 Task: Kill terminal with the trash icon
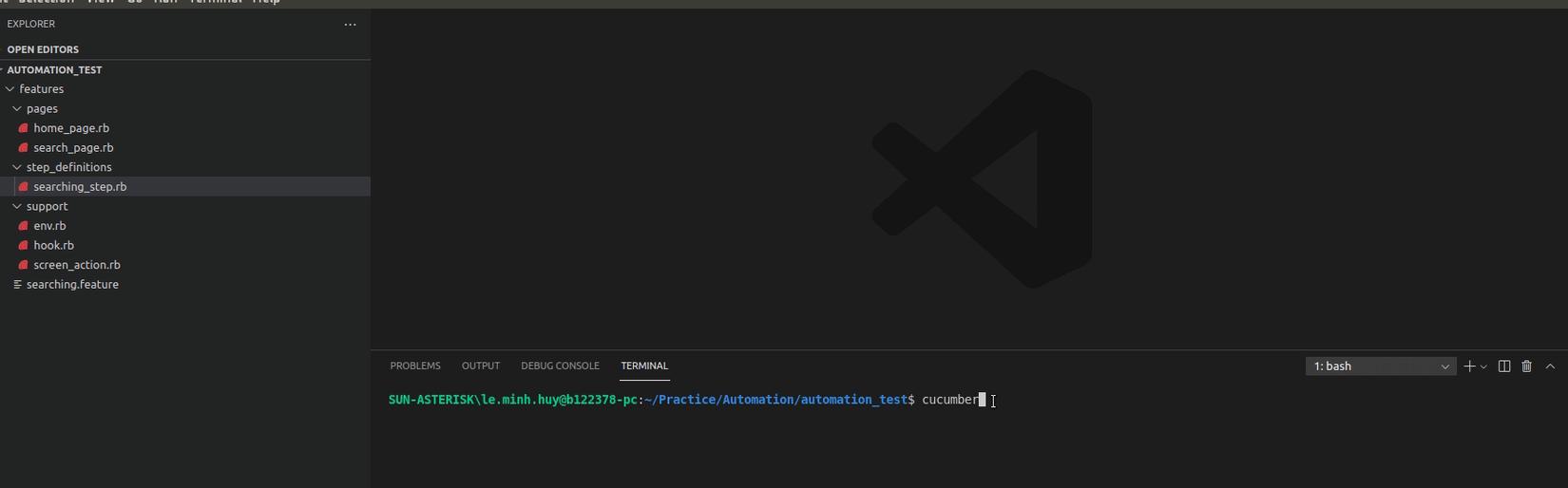point(1527,366)
